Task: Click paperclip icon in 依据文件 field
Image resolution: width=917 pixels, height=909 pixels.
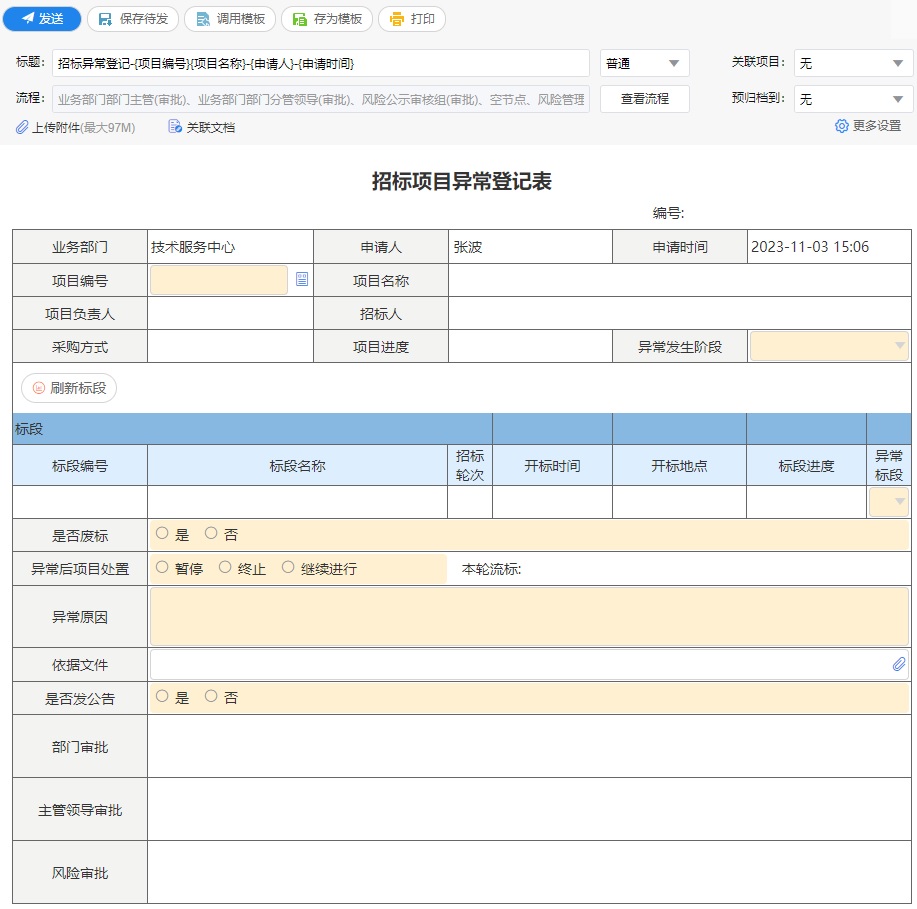Action: [899, 664]
